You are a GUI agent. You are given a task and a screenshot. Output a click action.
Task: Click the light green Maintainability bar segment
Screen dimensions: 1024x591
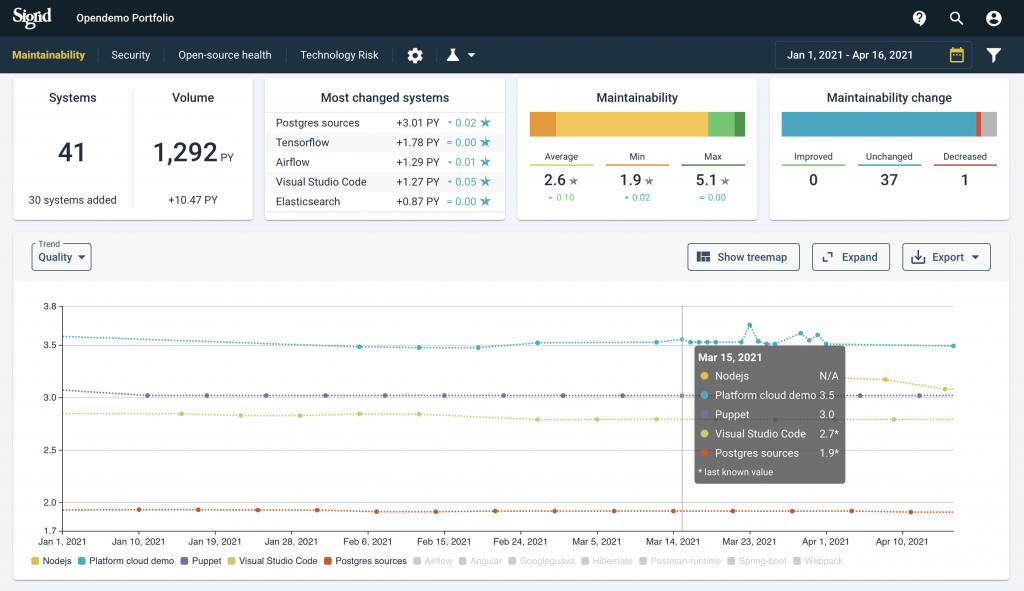722,124
